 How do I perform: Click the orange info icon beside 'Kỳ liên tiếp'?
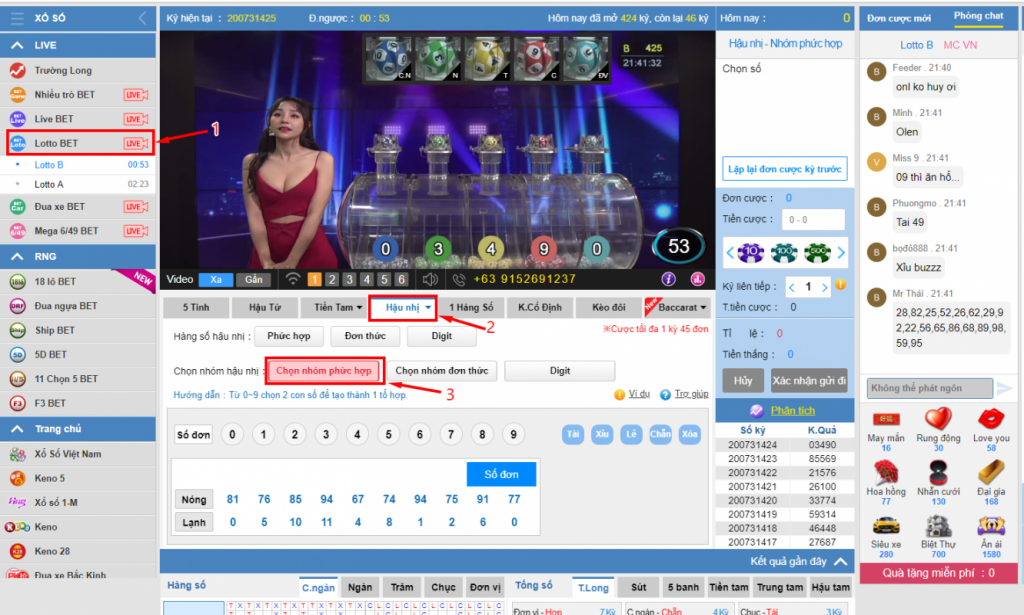[840, 285]
